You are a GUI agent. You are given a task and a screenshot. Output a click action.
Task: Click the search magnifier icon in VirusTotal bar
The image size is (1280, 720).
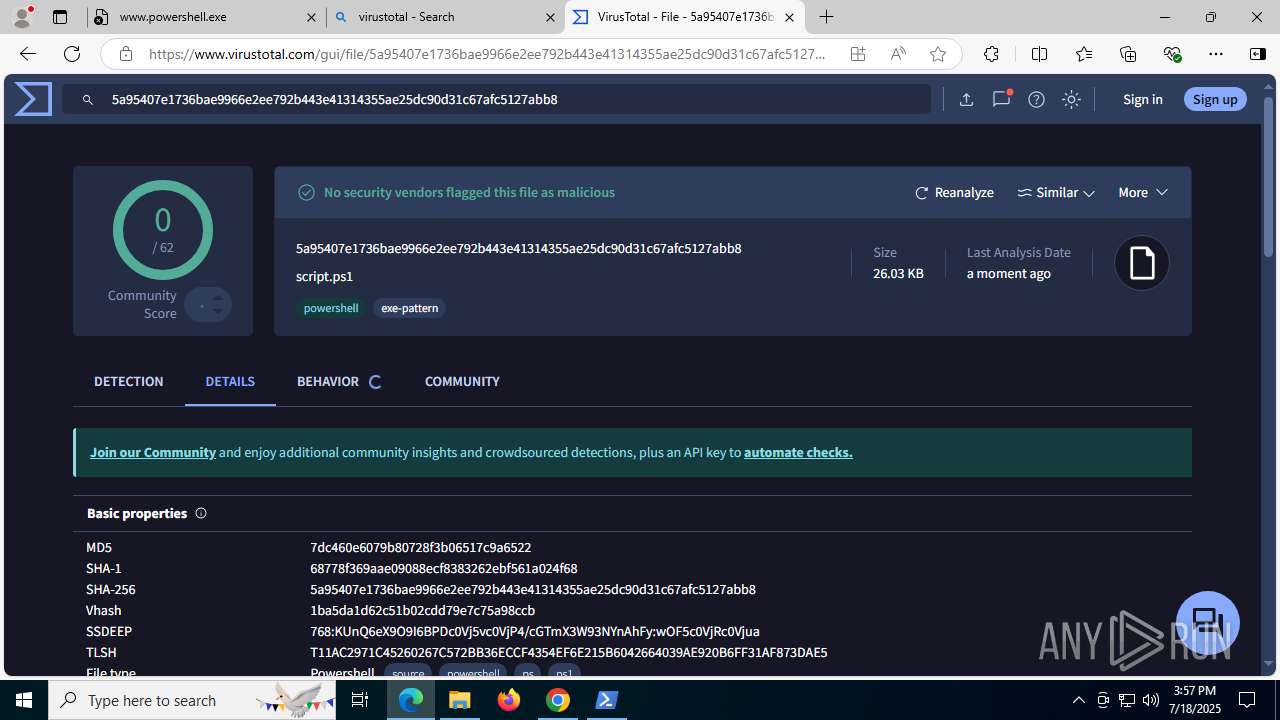(x=88, y=100)
